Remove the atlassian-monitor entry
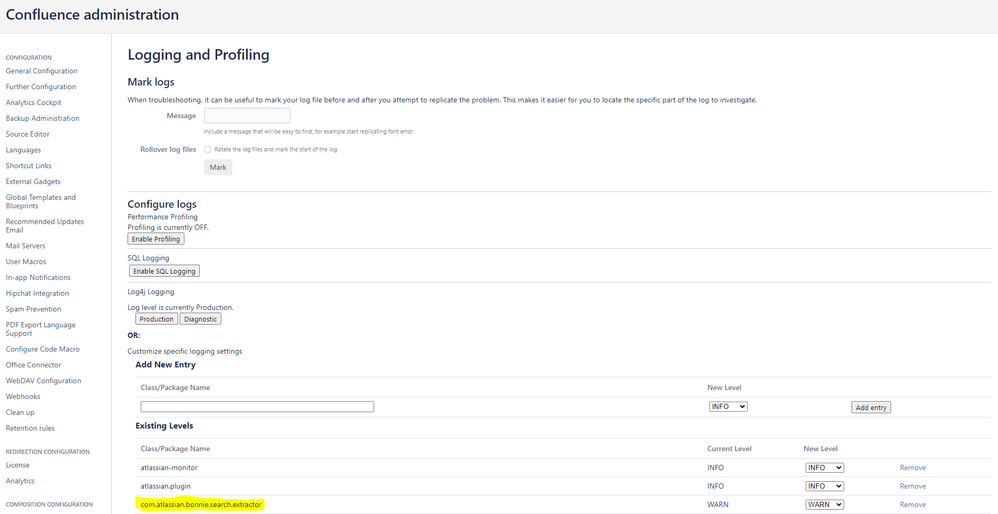The width and height of the screenshot is (998, 514). 913,468
